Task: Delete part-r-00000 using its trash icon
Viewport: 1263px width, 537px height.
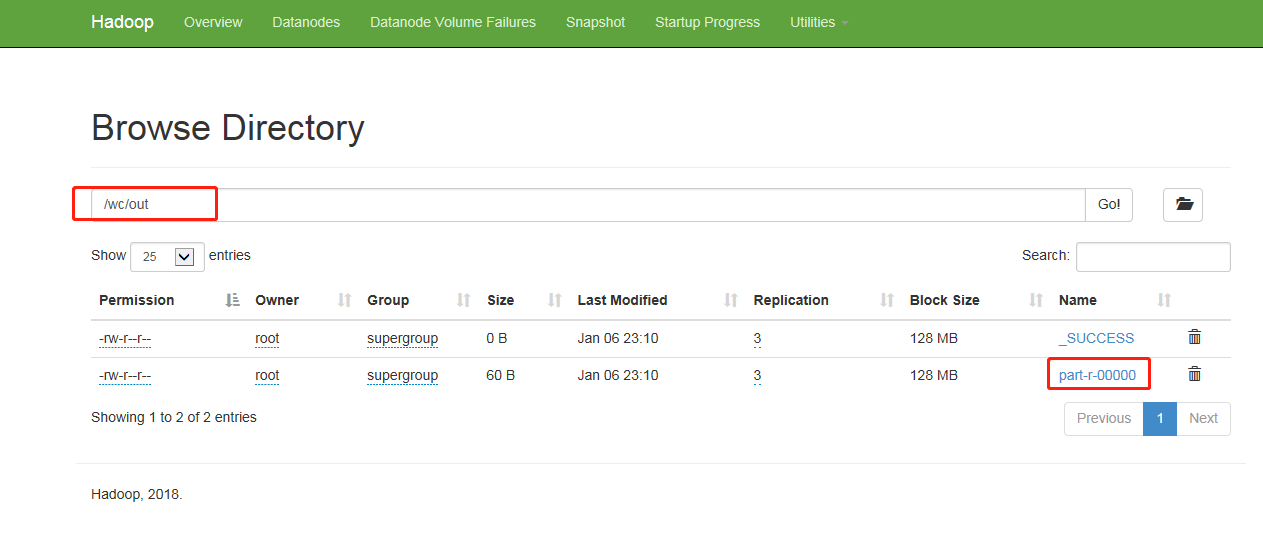Action: (1194, 375)
